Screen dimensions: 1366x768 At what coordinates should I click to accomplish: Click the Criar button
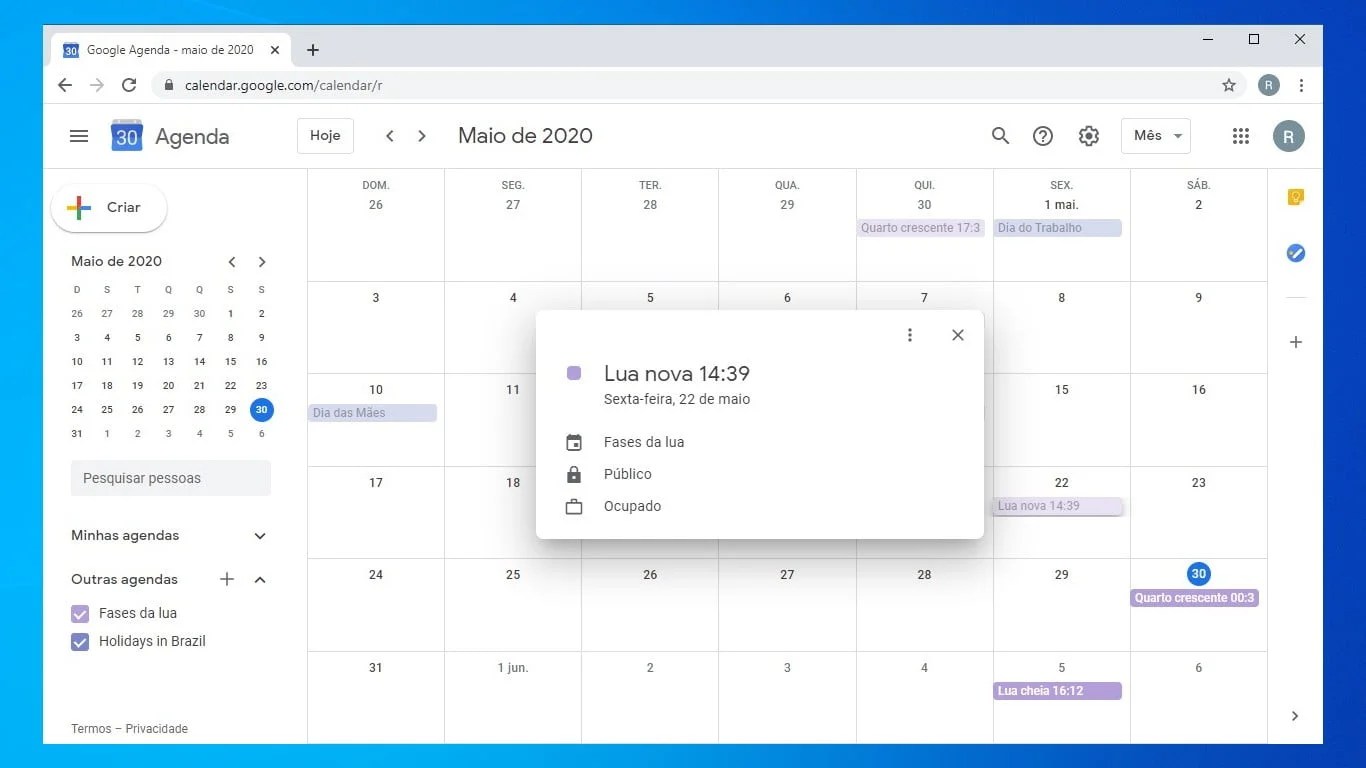(x=109, y=207)
